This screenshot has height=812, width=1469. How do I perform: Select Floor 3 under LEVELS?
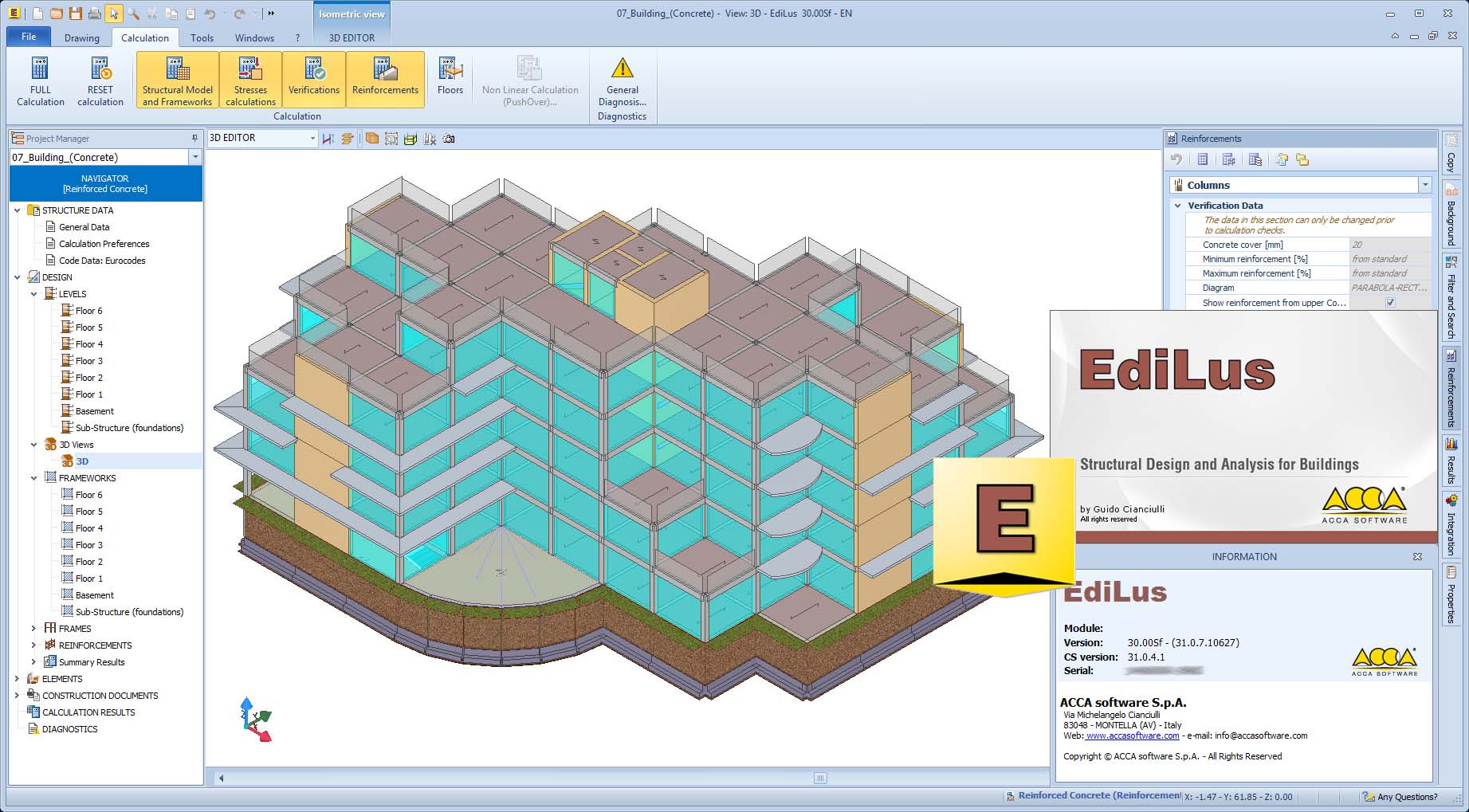tap(88, 361)
